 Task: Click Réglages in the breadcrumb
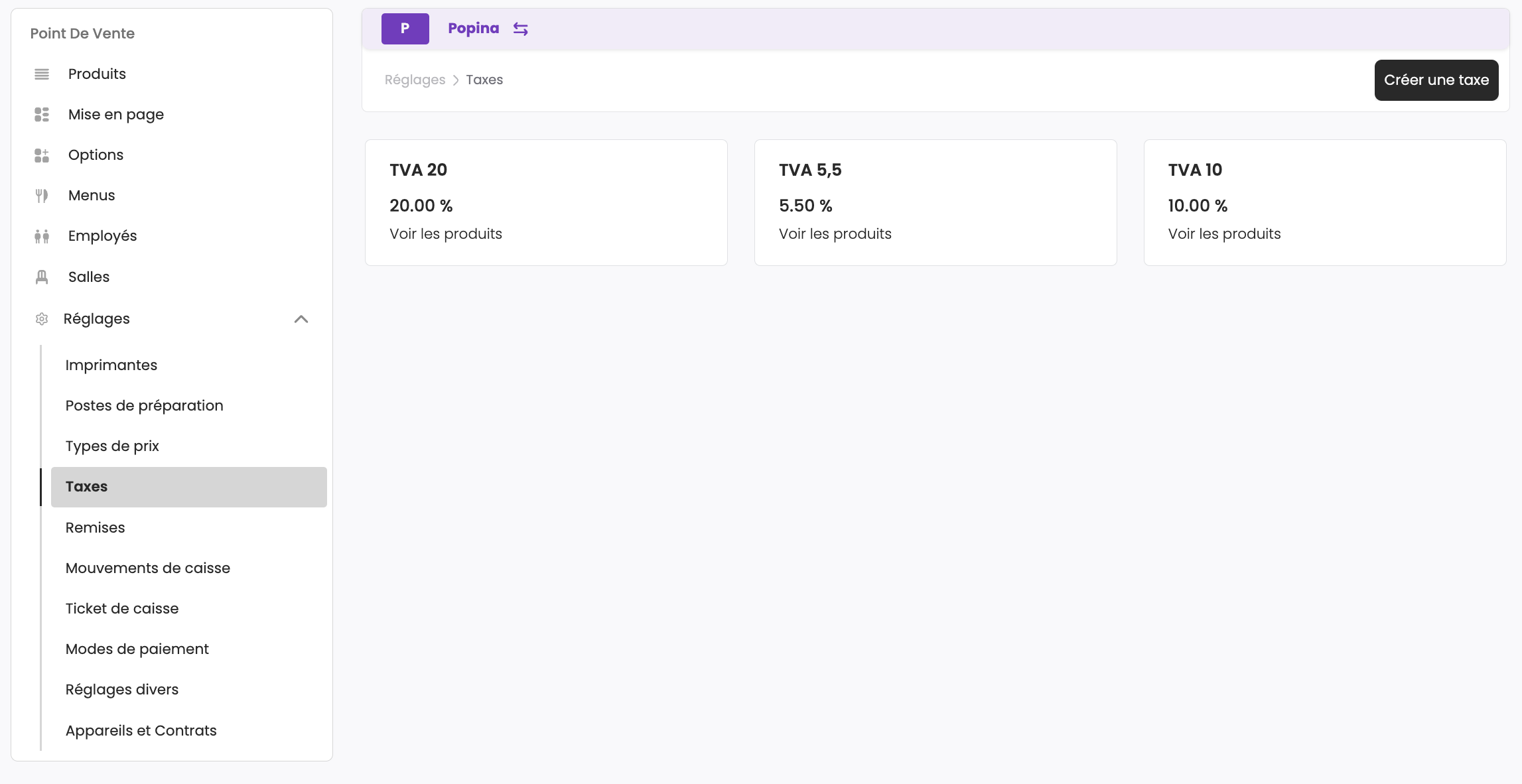[415, 80]
